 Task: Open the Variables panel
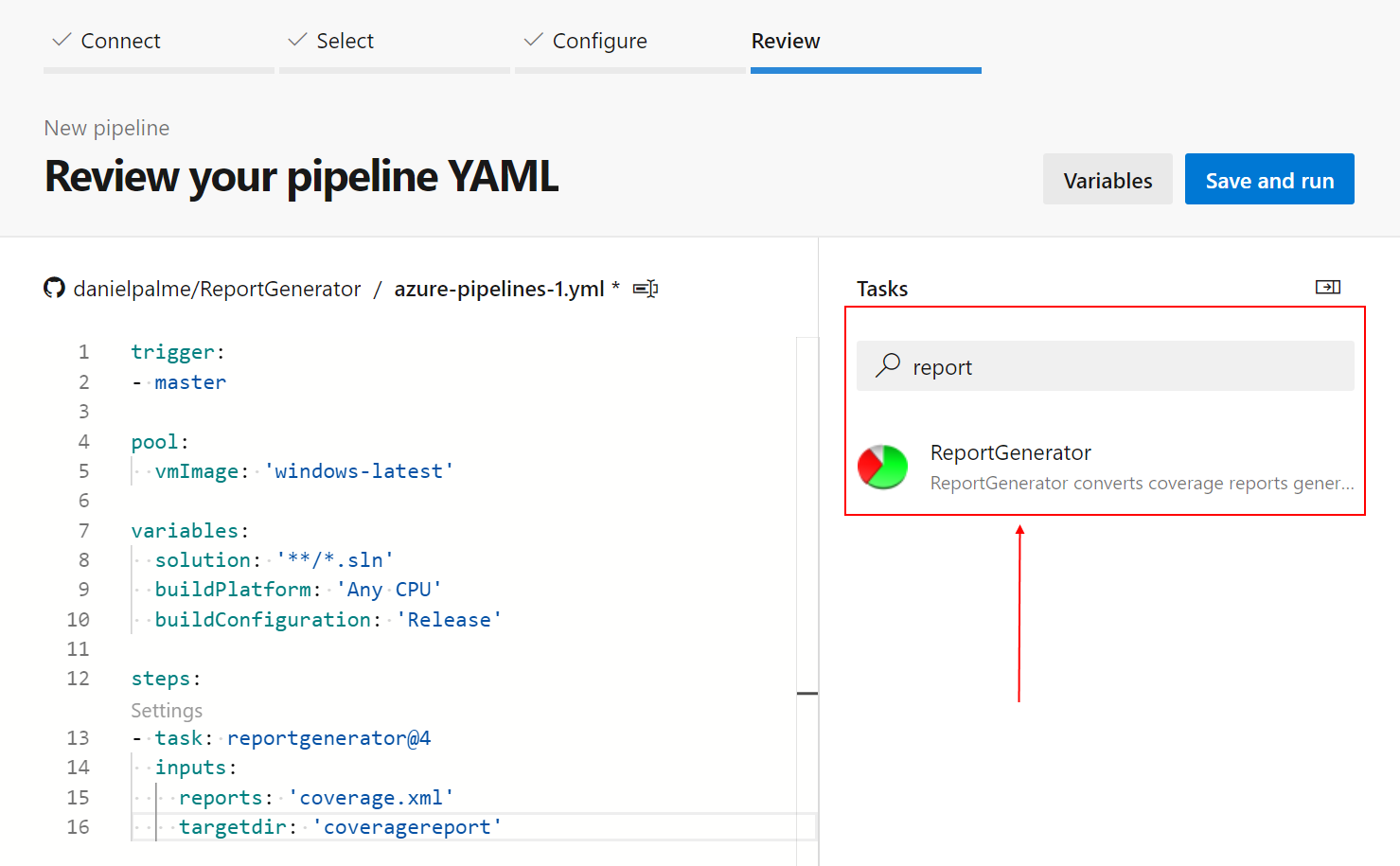[x=1108, y=179]
